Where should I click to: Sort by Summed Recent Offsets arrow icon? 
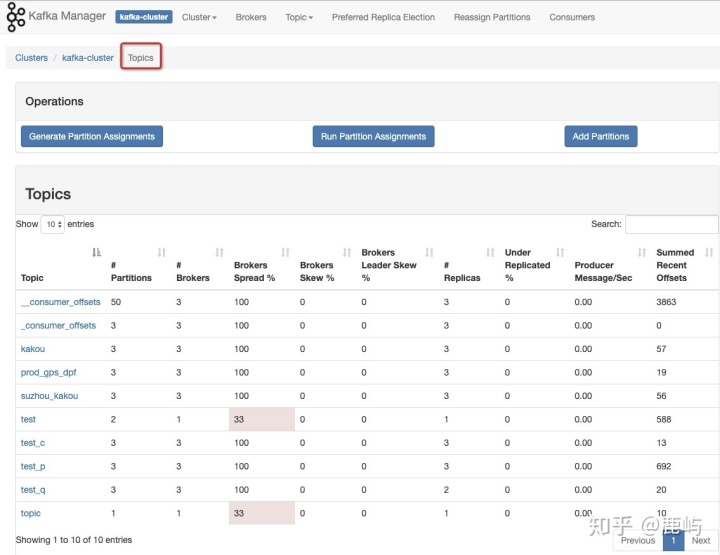(x=709, y=252)
